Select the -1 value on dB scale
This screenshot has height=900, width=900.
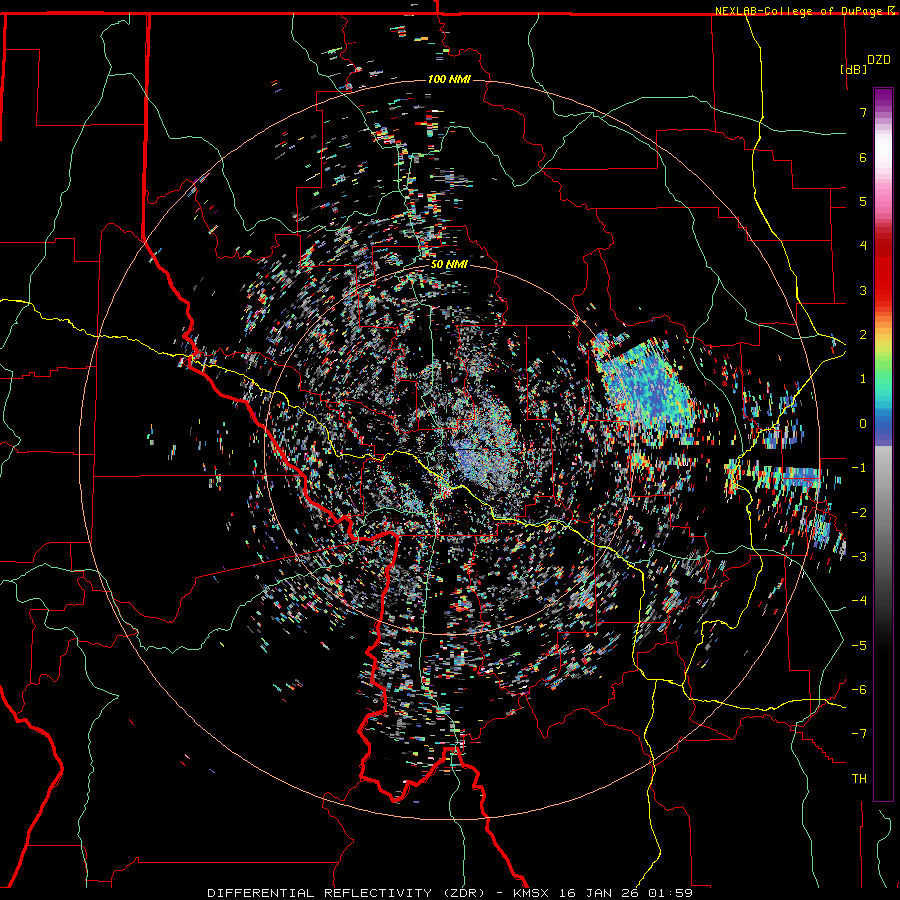click(x=859, y=468)
